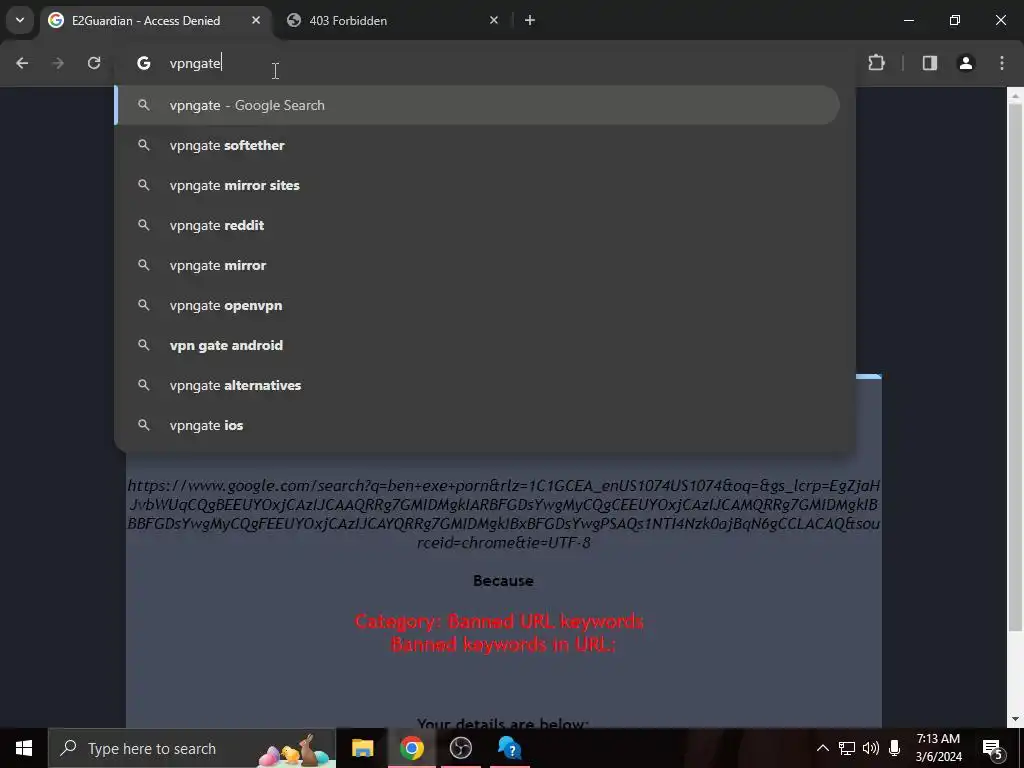Open the volume tray icon
Screen dimensions: 1024x768
coord(871,748)
